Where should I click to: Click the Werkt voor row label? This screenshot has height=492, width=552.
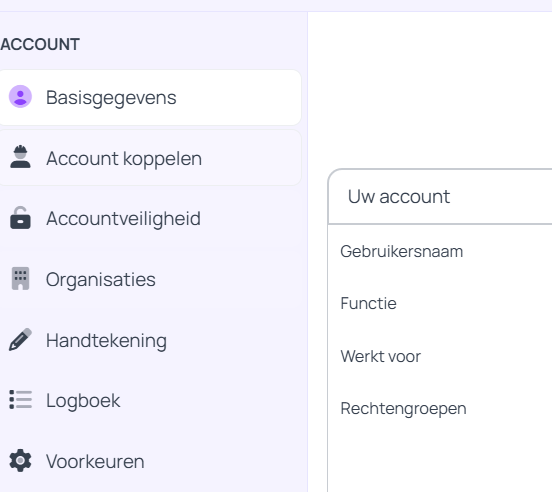pyautogui.click(x=381, y=356)
